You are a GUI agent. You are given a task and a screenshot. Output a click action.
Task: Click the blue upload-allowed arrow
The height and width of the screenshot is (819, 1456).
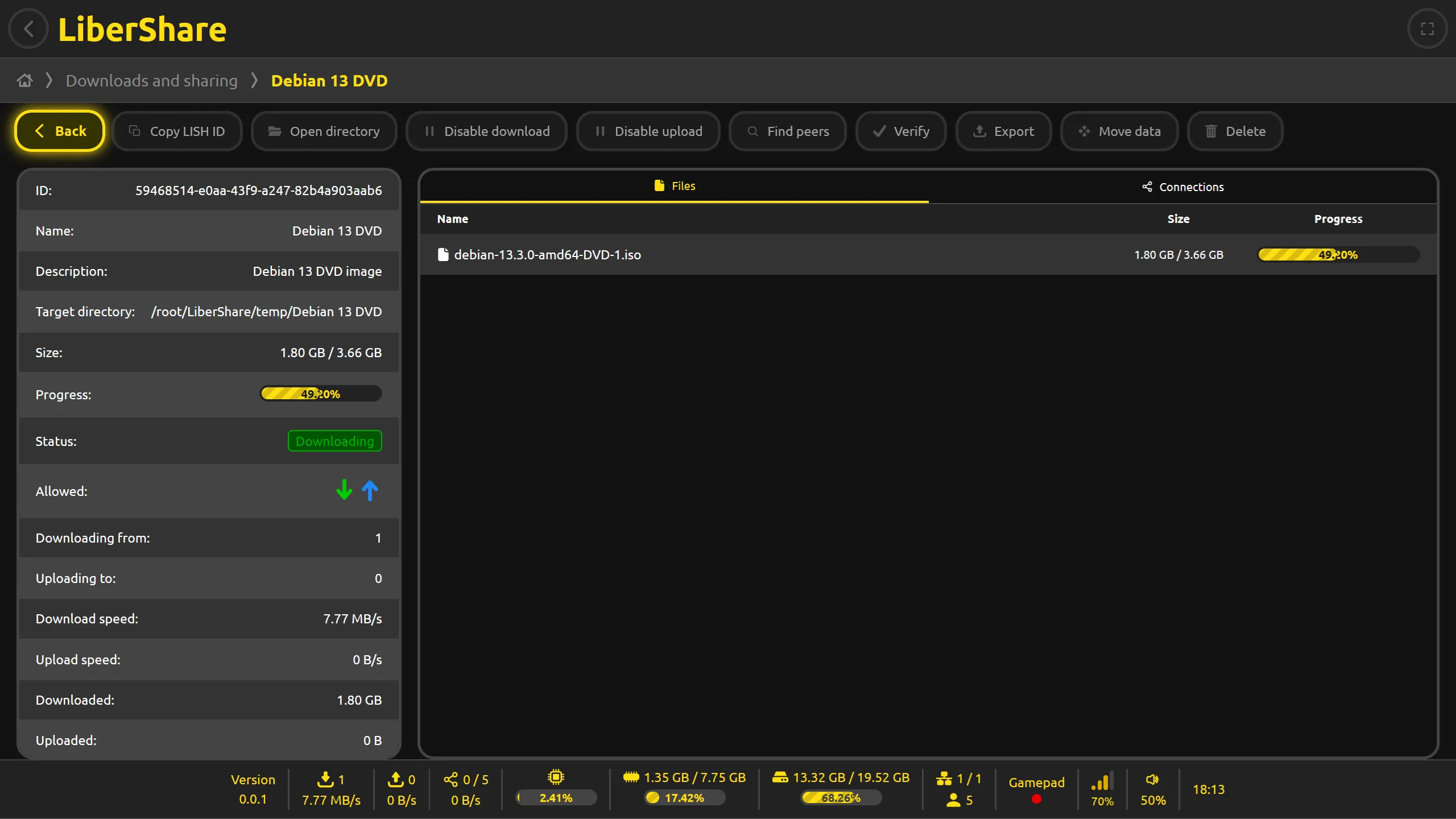370,490
